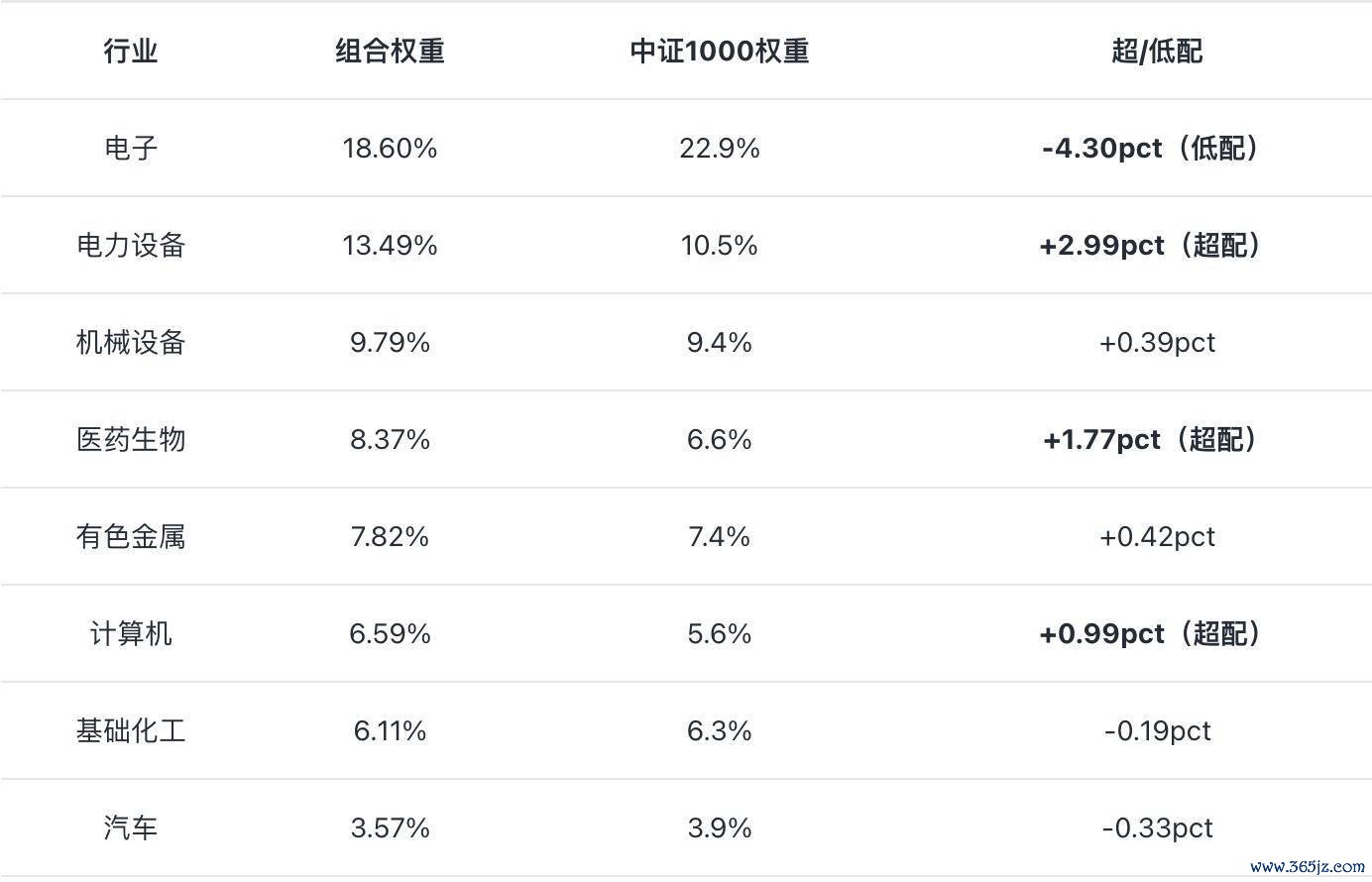This screenshot has width=1372, height=882.
Task: Click the 计算机 industry cell
Action: (x=131, y=633)
